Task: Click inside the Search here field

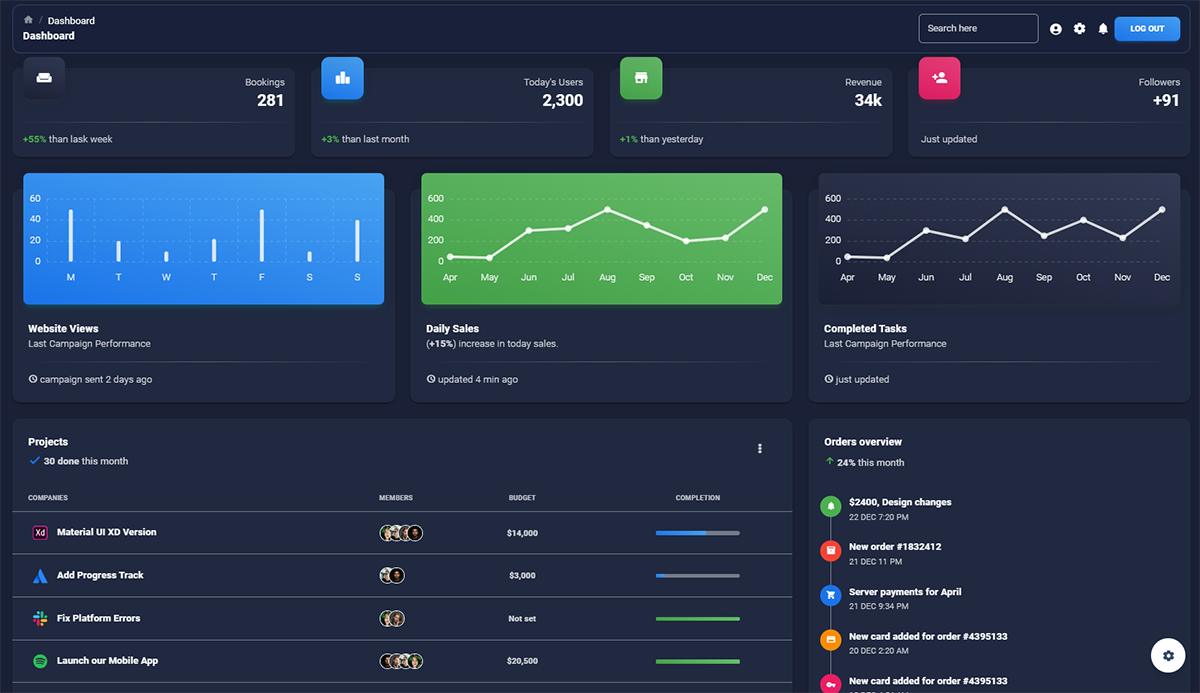Action: tap(978, 28)
